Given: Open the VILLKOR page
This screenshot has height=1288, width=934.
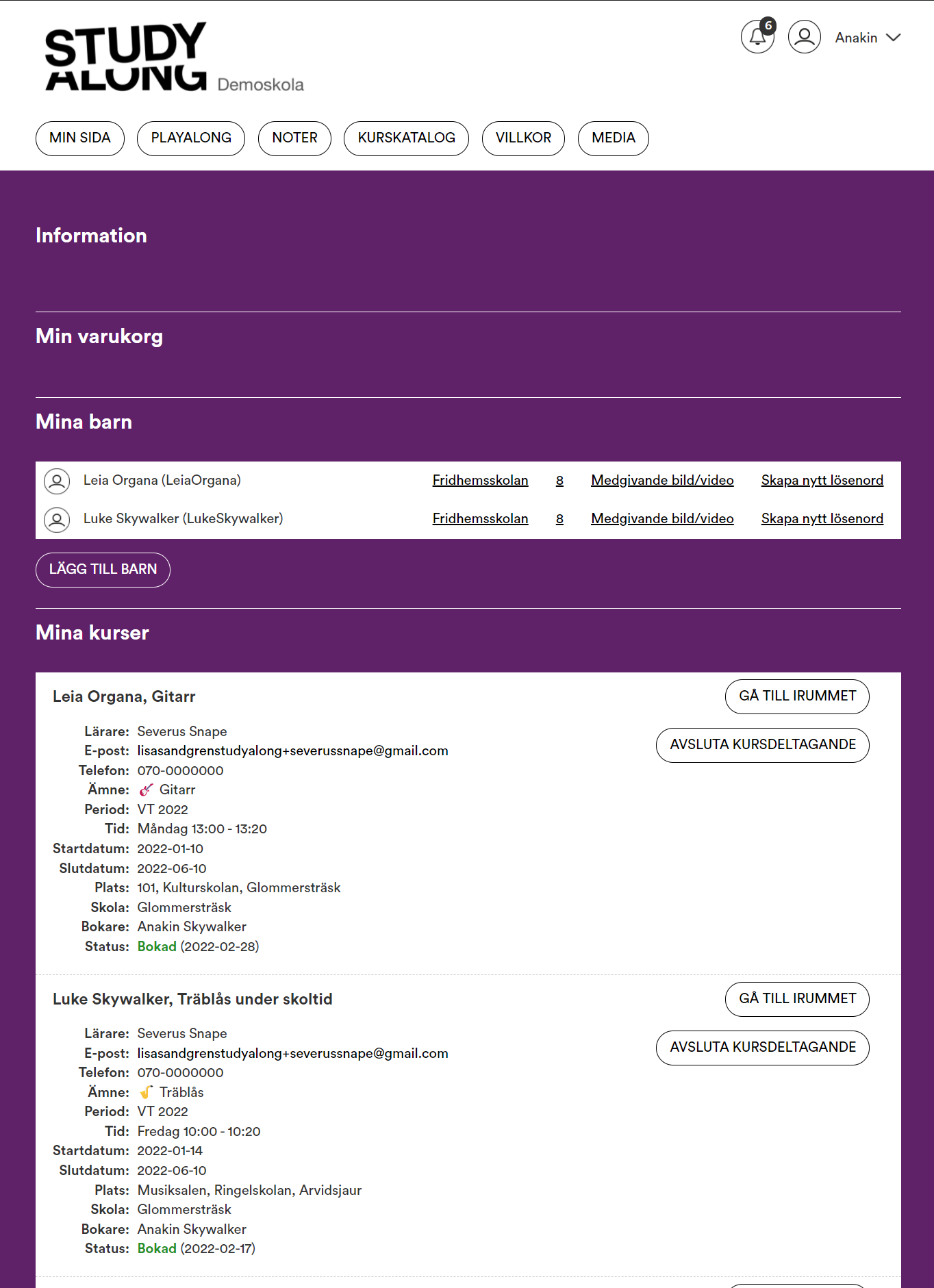Looking at the screenshot, I should pos(523,138).
